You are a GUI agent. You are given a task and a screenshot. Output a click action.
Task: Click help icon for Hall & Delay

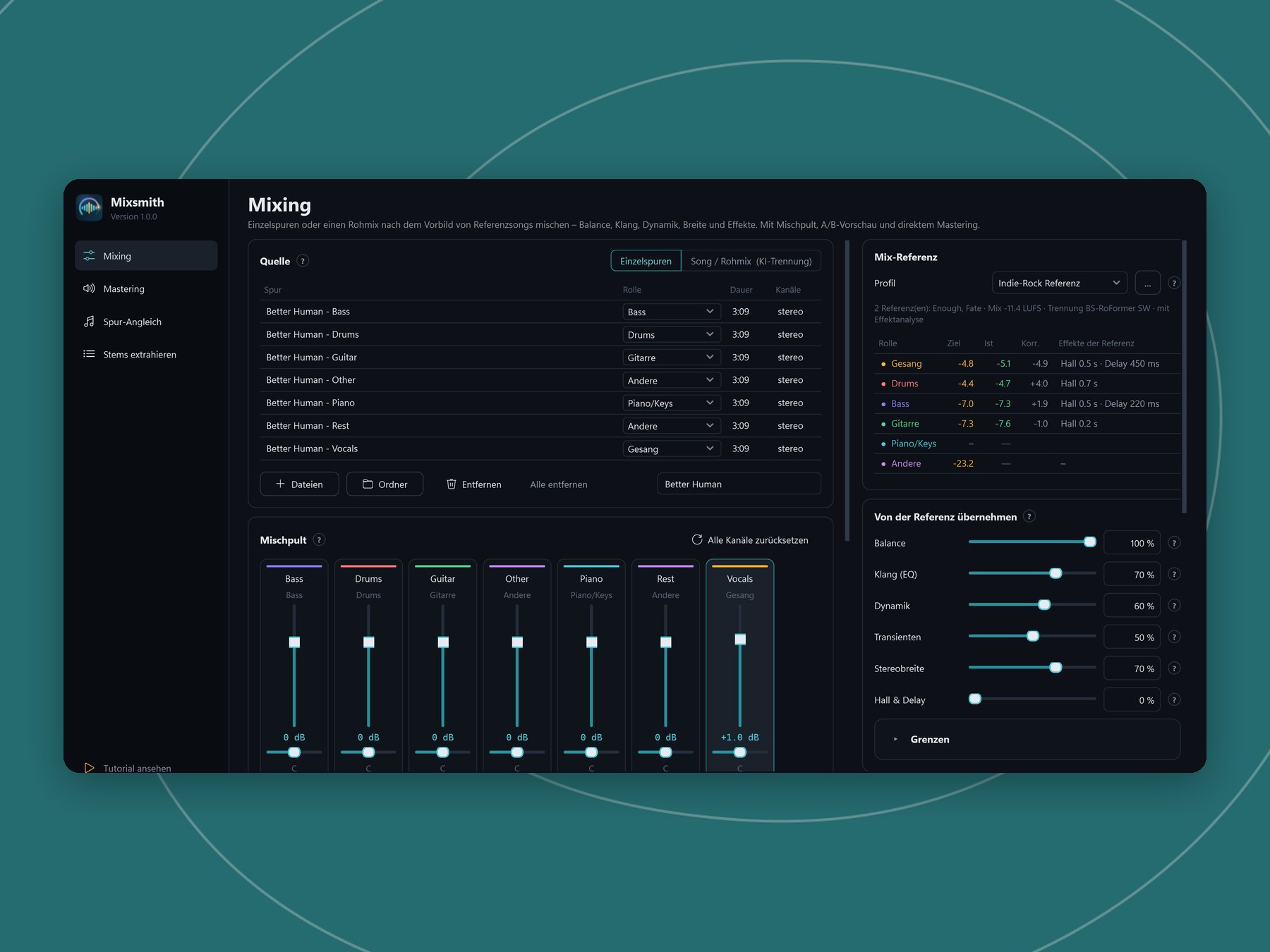pyautogui.click(x=1174, y=700)
